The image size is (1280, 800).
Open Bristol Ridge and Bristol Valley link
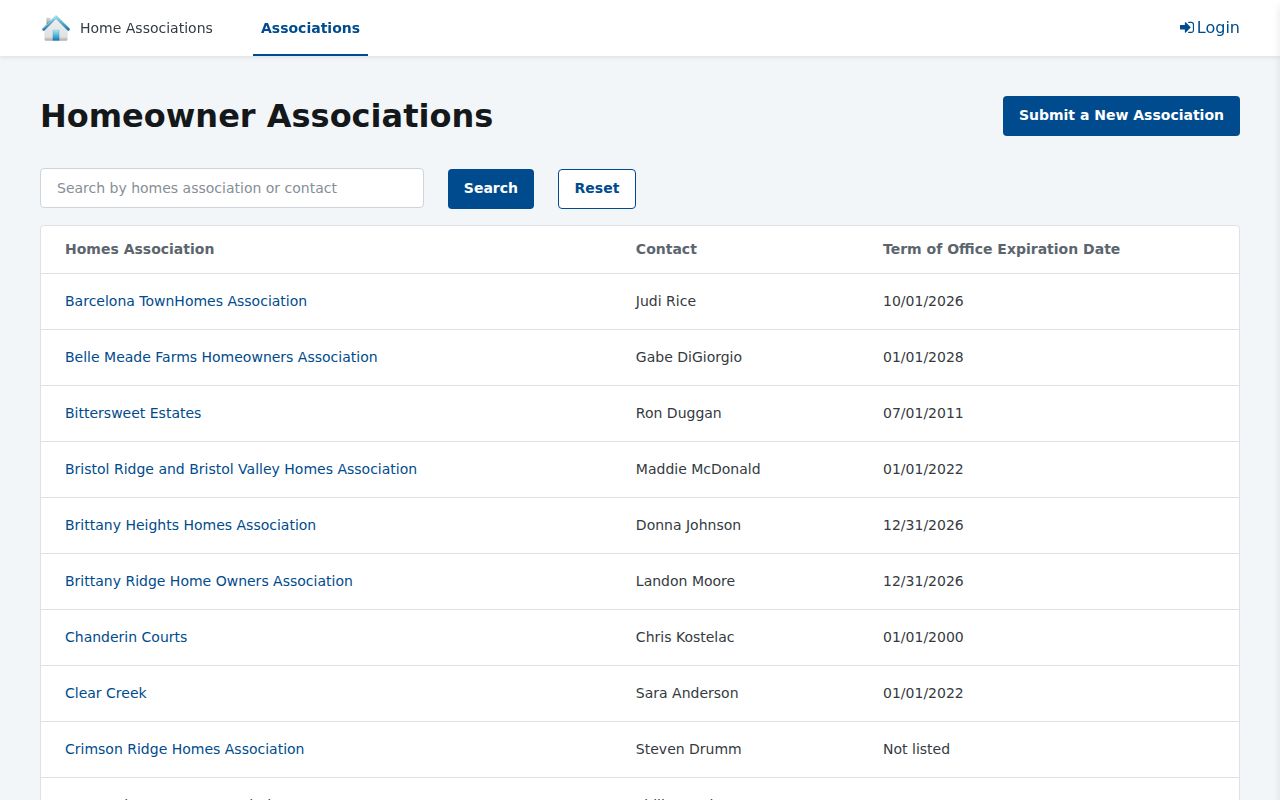tap(241, 469)
